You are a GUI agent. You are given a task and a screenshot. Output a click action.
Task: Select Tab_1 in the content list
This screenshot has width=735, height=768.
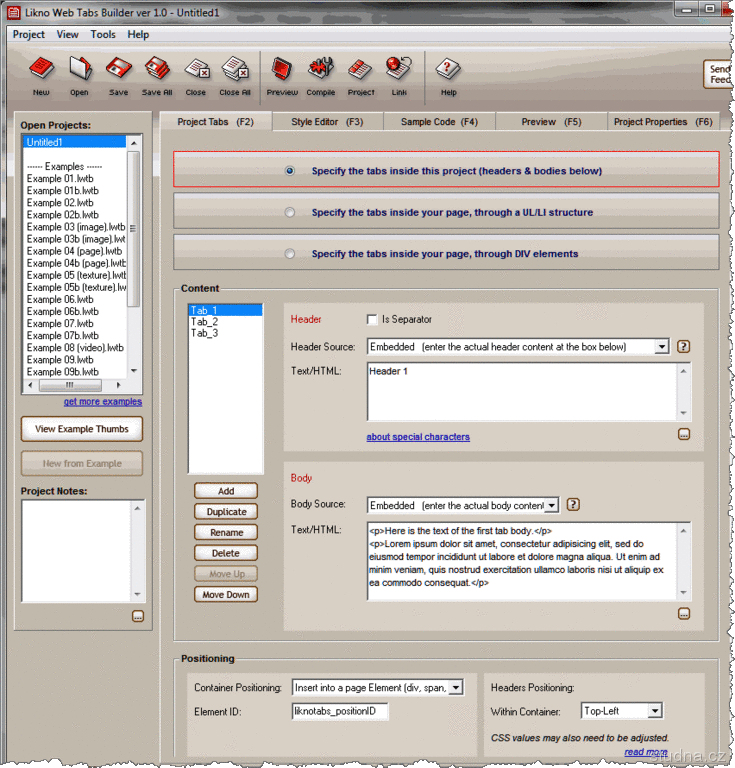point(225,311)
